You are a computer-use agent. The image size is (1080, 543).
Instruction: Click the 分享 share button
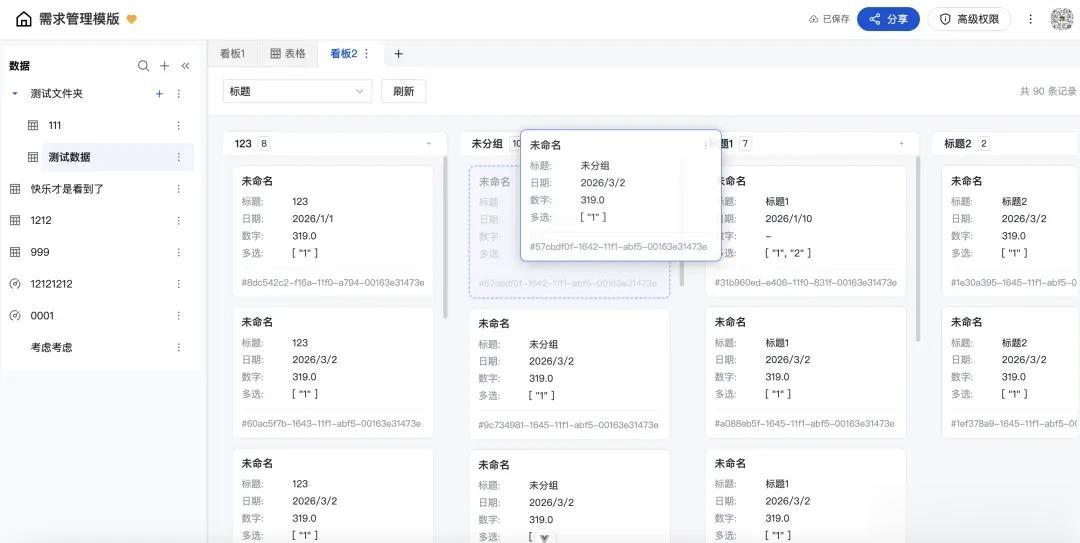(888, 19)
